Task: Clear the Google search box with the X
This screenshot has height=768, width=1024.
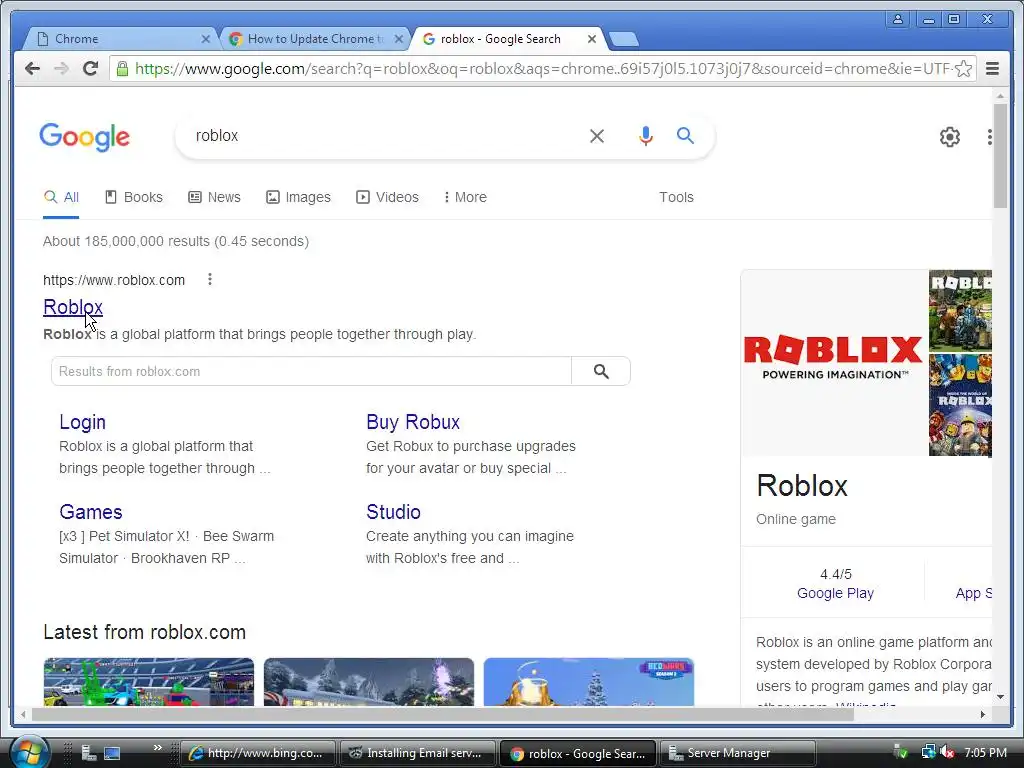Action: click(597, 136)
